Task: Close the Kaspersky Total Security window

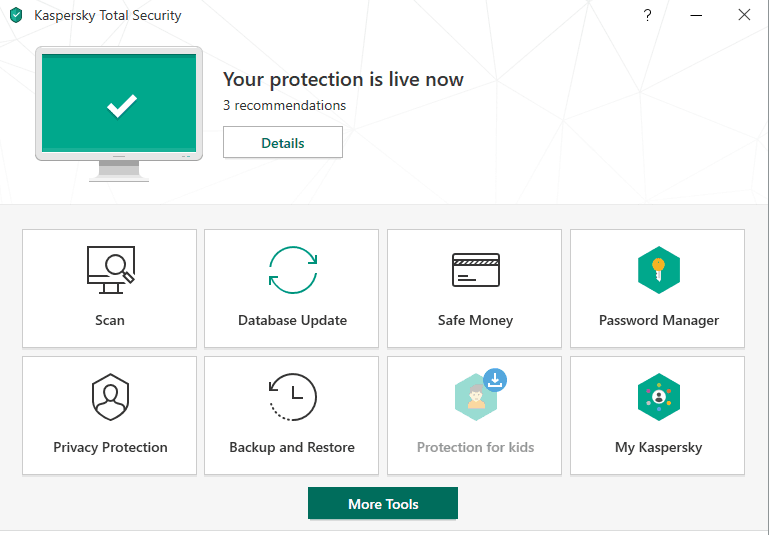Action: (x=744, y=15)
